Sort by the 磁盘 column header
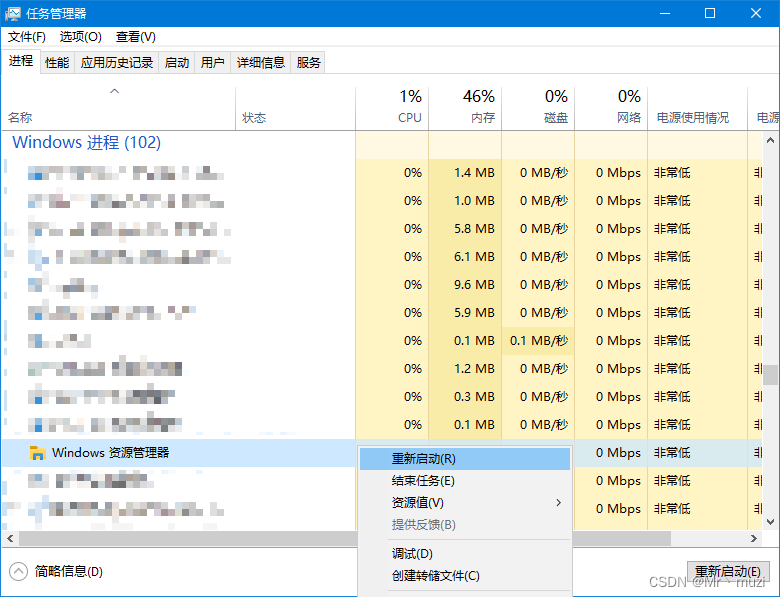Viewport: 780px width, 597px height. tap(538, 108)
